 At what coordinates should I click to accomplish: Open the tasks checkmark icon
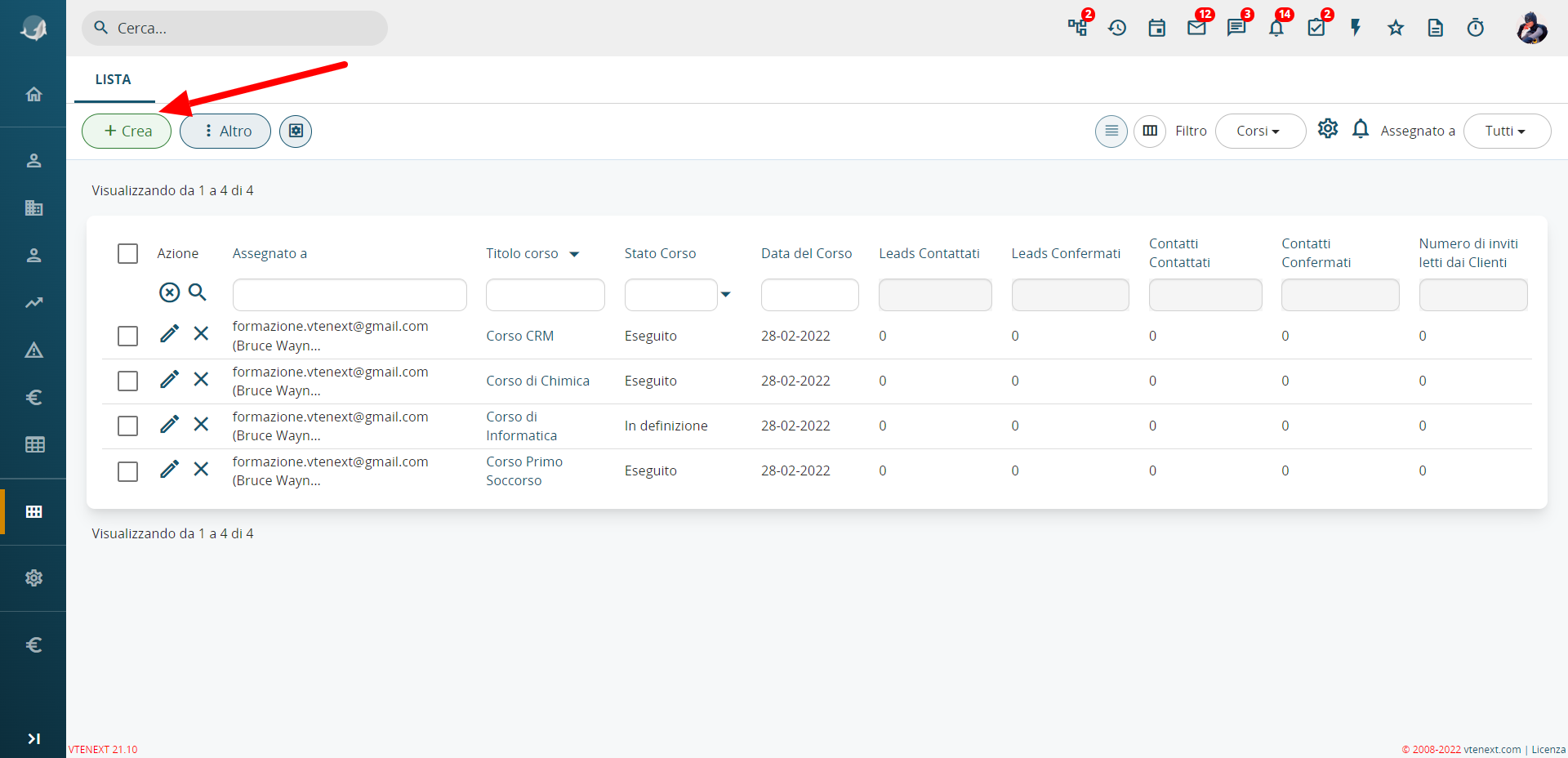[1316, 28]
